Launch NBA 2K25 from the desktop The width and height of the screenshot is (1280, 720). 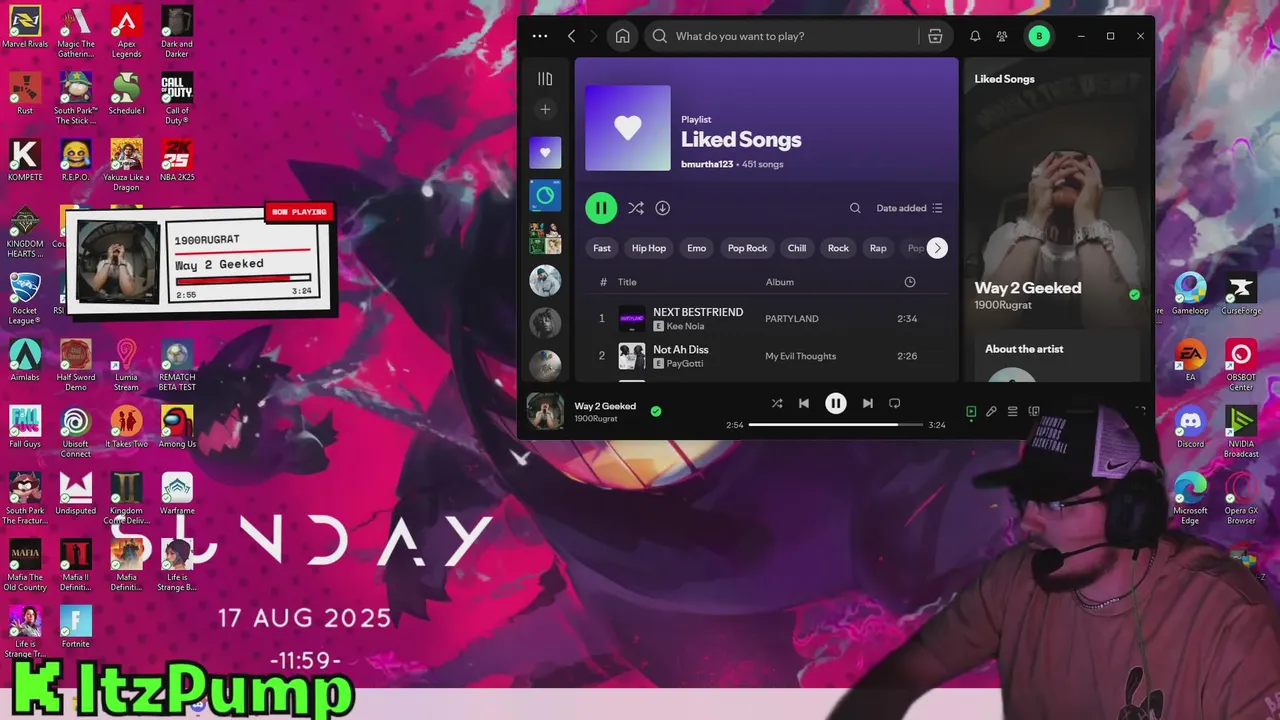click(177, 160)
